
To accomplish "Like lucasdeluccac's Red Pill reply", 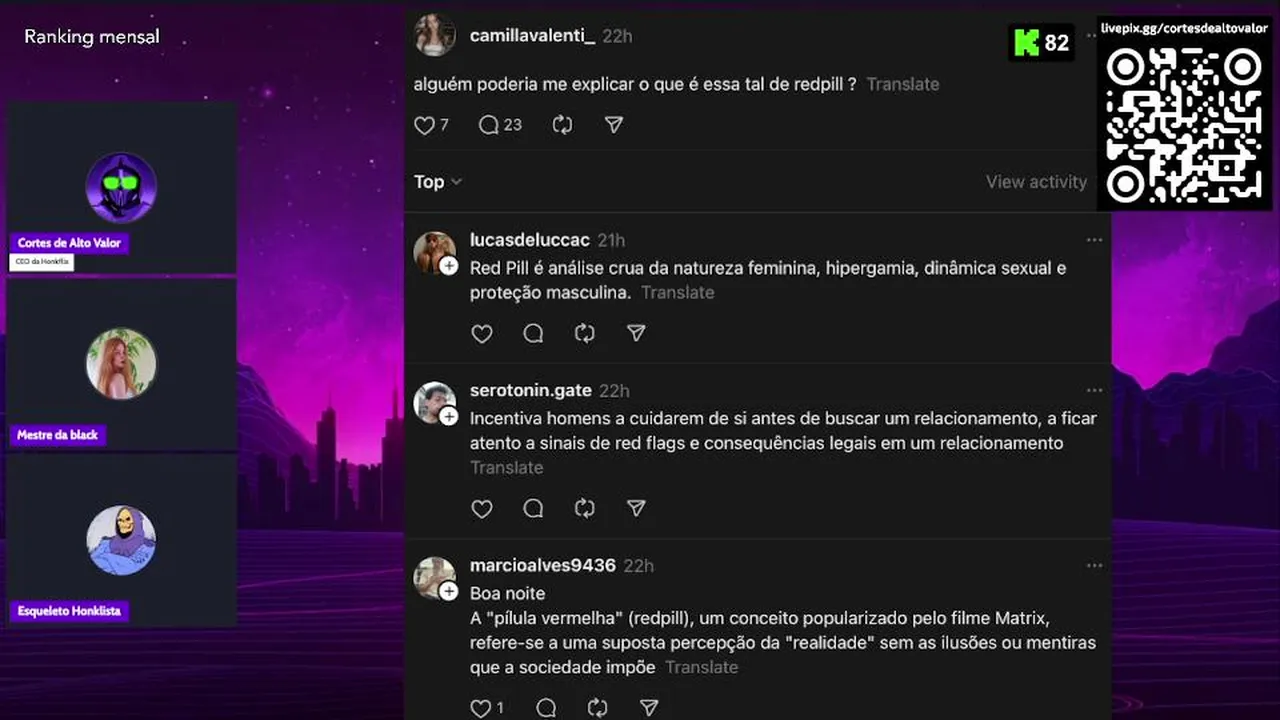I will [482, 334].
